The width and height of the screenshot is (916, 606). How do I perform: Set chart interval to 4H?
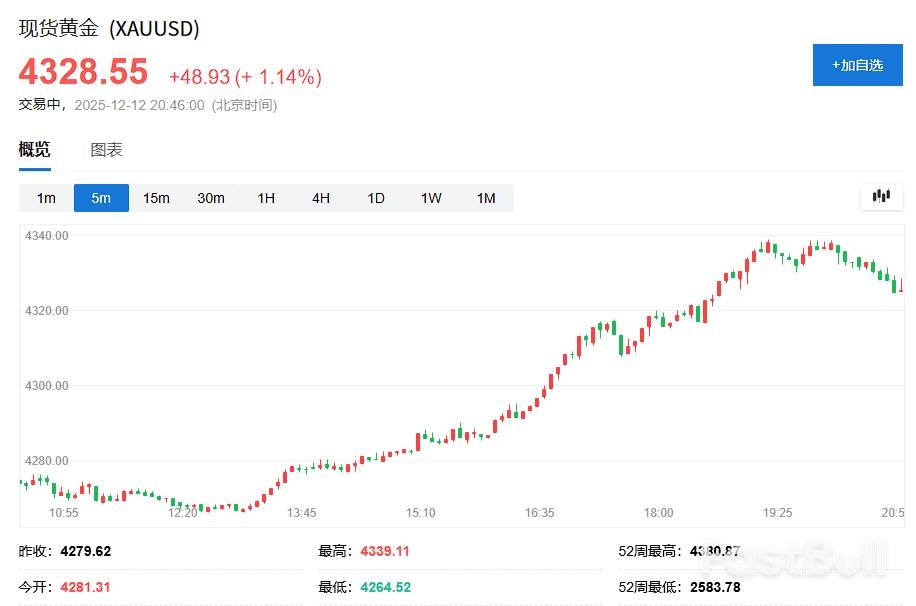[321, 198]
